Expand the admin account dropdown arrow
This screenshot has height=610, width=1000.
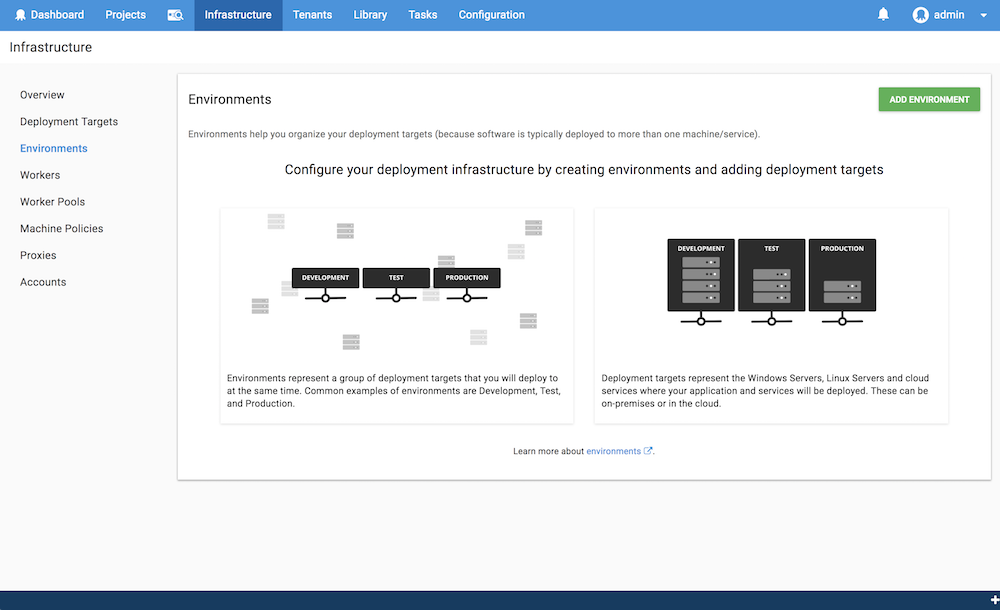click(983, 15)
